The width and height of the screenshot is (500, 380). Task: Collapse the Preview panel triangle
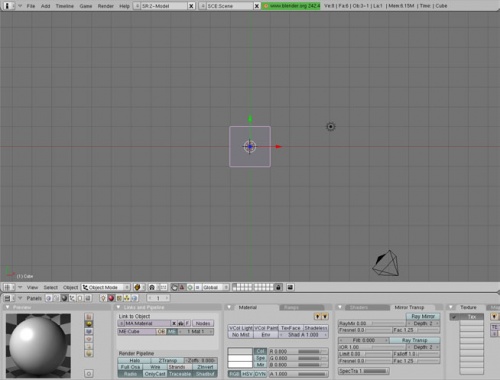click(8, 307)
